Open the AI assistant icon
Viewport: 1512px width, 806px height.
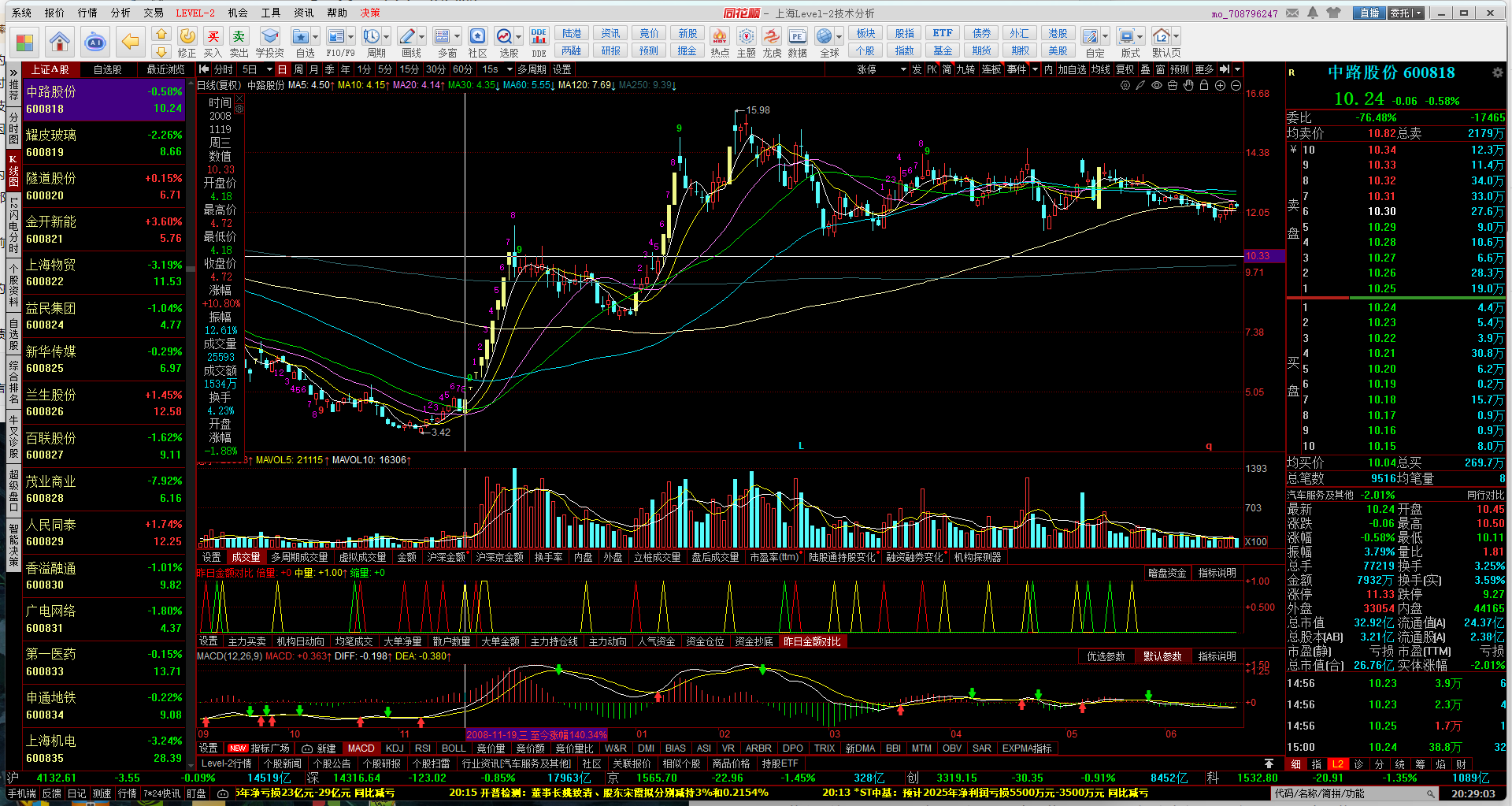pyautogui.click(x=95, y=42)
